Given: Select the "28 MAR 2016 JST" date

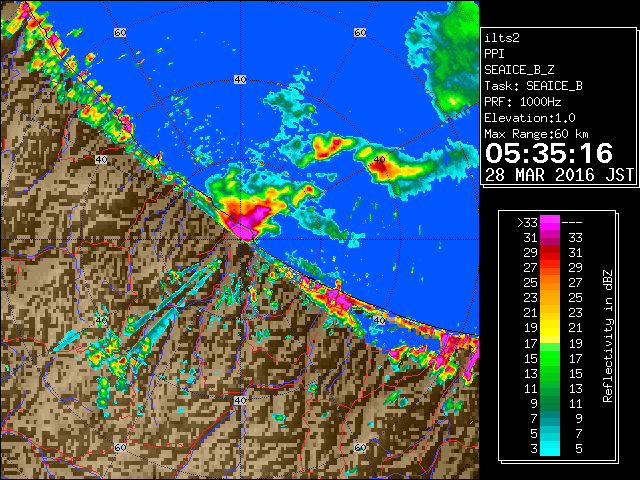Looking at the screenshot, I should (559, 175).
